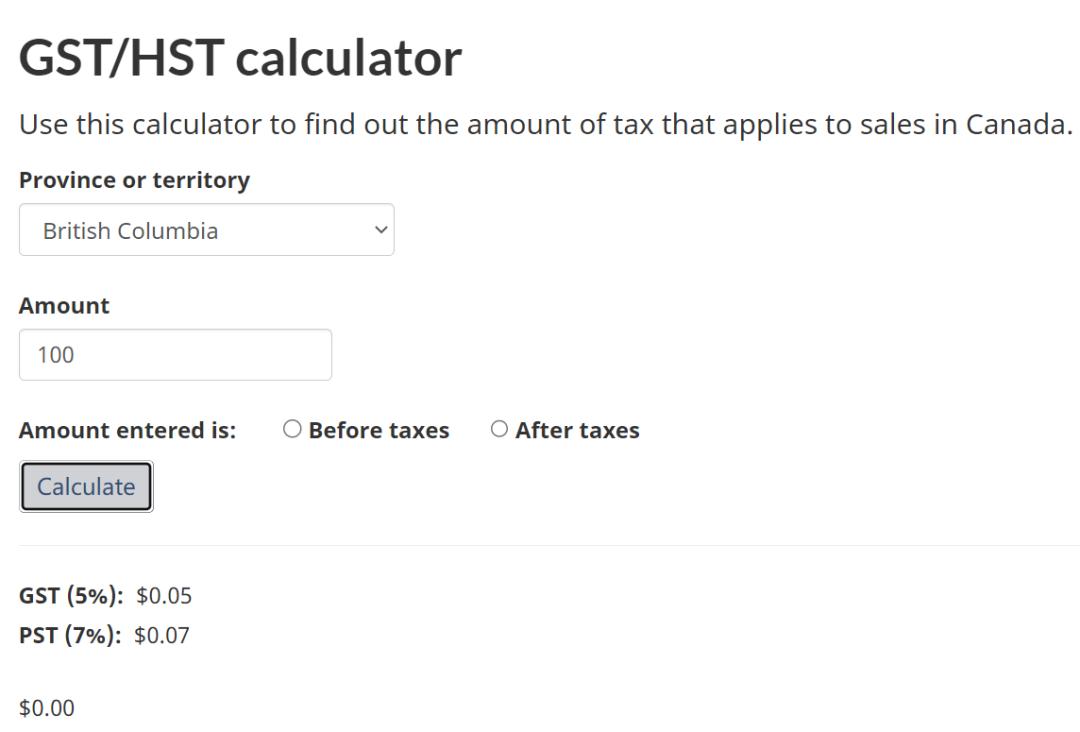Click the divider line above the results
Screen dimensions: 1080x732
[540, 546]
